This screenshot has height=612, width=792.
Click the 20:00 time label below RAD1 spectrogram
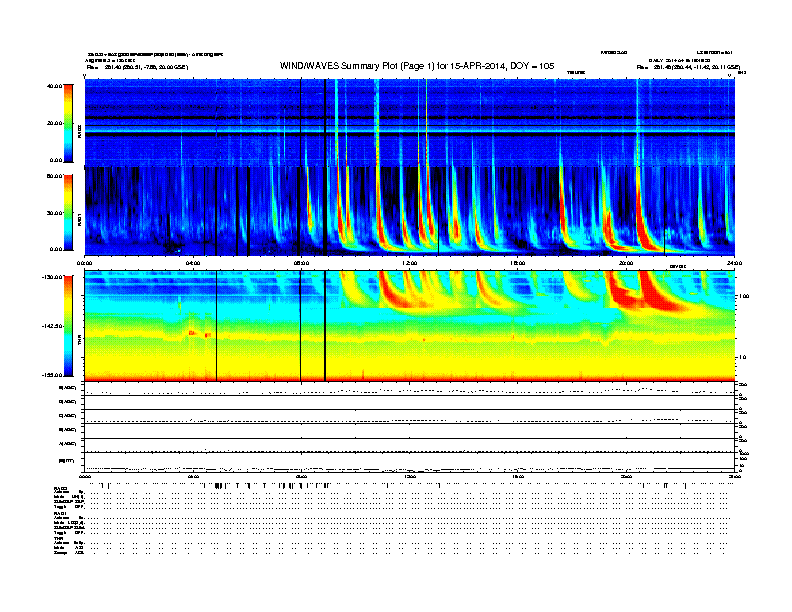click(626, 263)
